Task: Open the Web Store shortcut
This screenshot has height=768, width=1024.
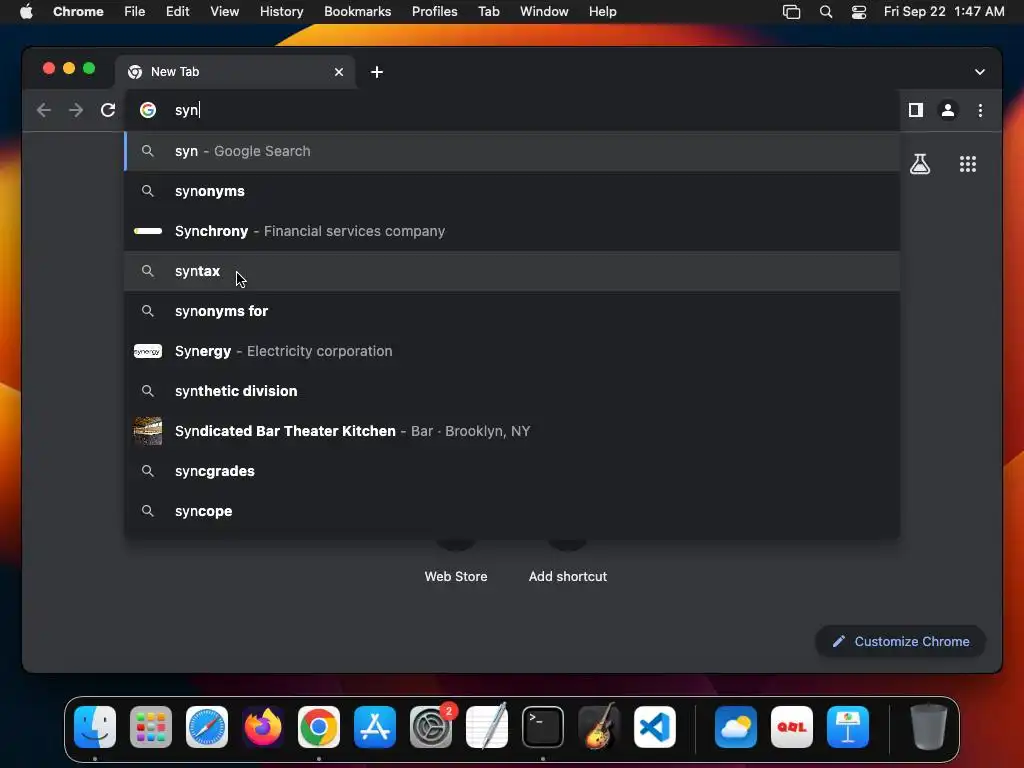Action: click(456, 577)
